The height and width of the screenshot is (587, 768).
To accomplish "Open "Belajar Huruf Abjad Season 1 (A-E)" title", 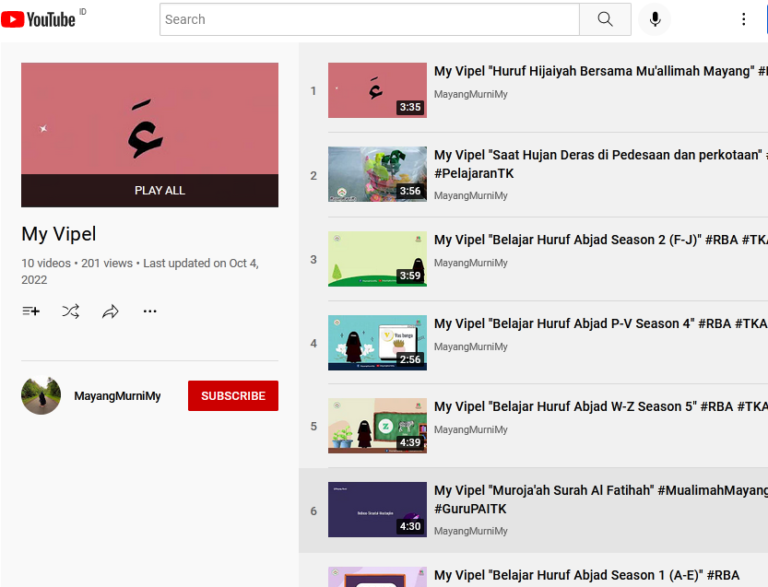I will 587,575.
